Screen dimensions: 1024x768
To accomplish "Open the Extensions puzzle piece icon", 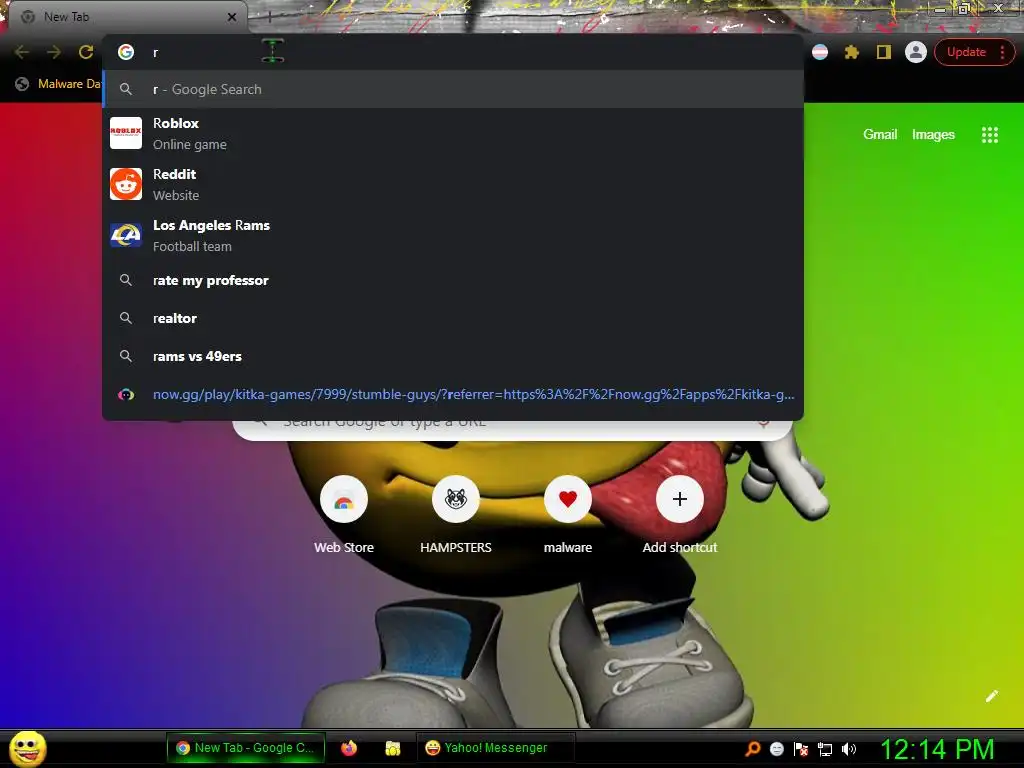I will (851, 52).
